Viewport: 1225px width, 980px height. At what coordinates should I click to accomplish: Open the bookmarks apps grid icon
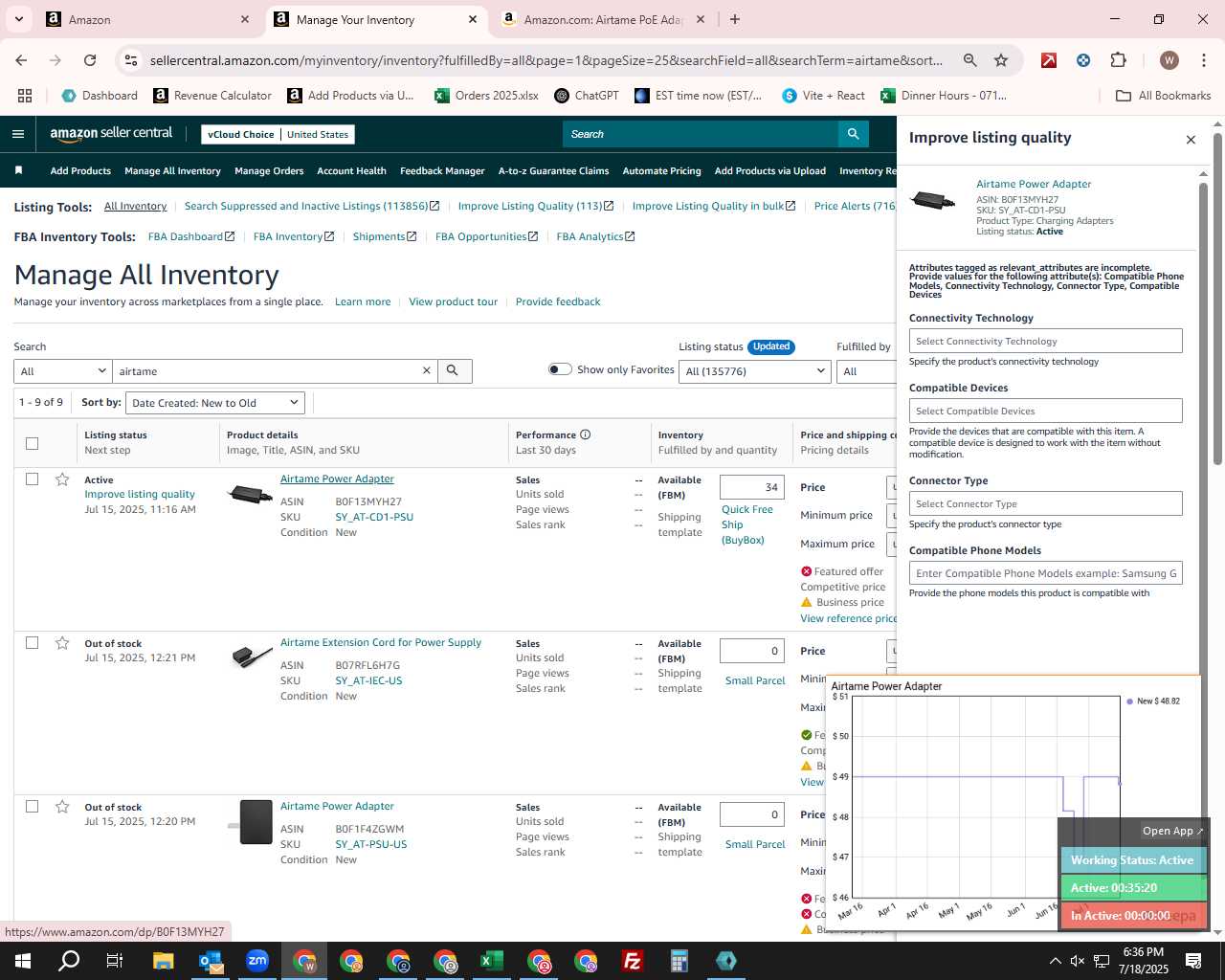click(25, 96)
